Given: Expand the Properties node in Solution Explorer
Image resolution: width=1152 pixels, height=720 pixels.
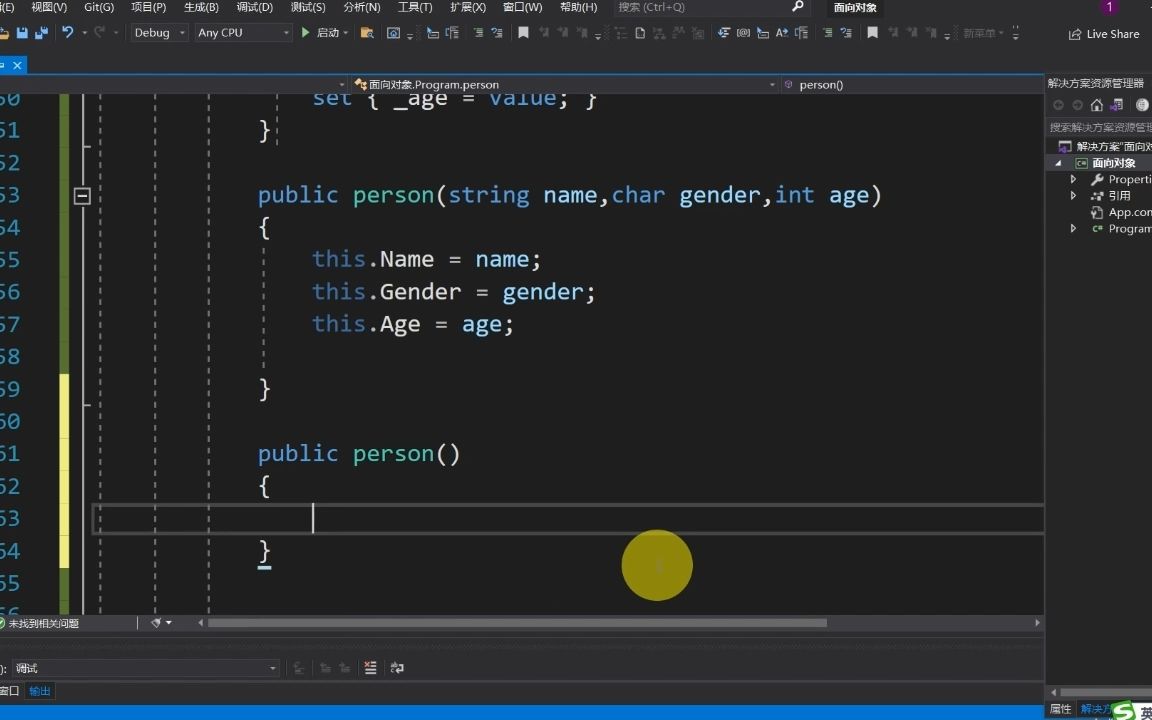Looking at the screenshot, I should coord(1073,179).
